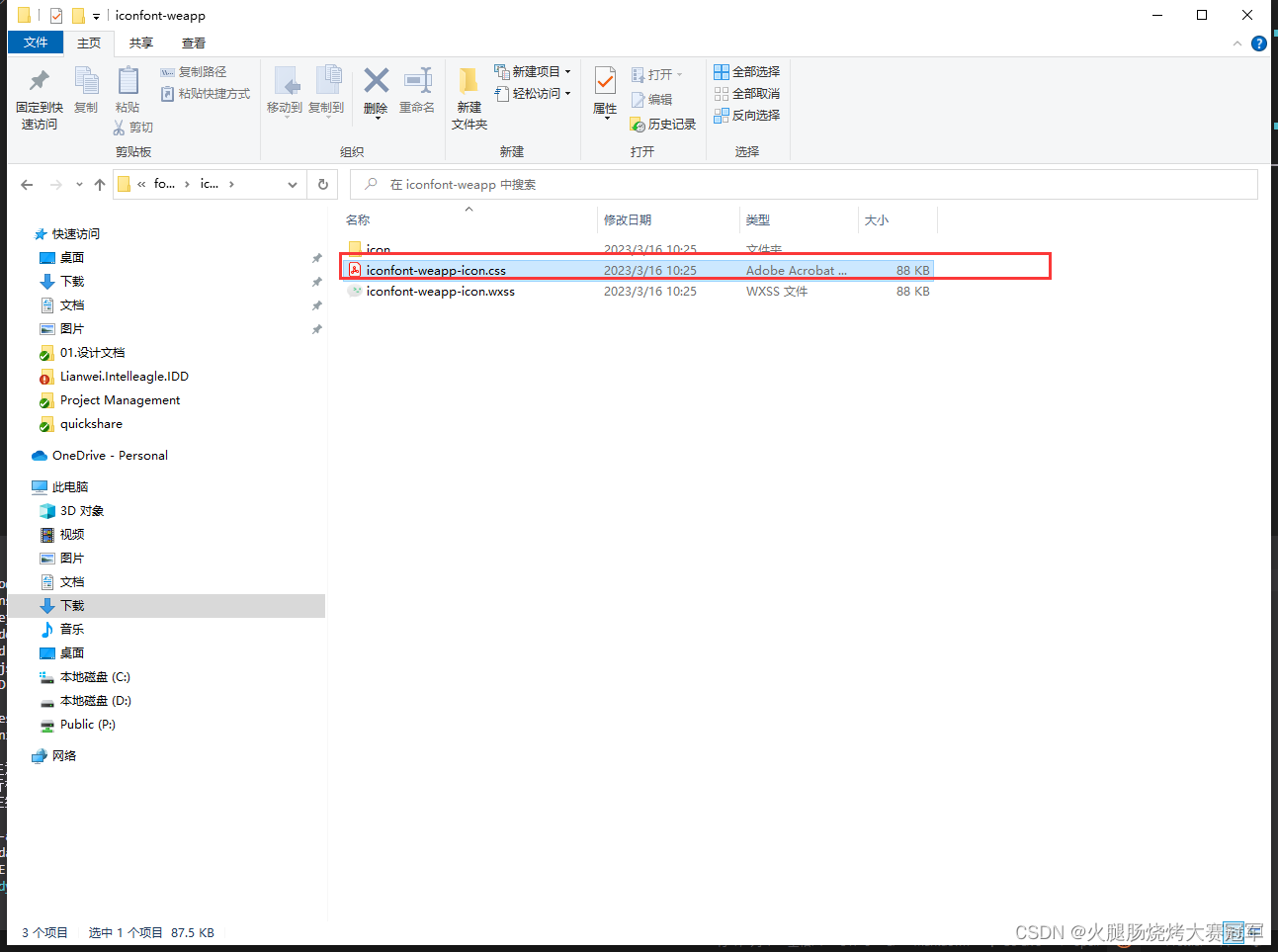
Task: Sort by the Type (类型) column header
Action: [x=758, y=220]
